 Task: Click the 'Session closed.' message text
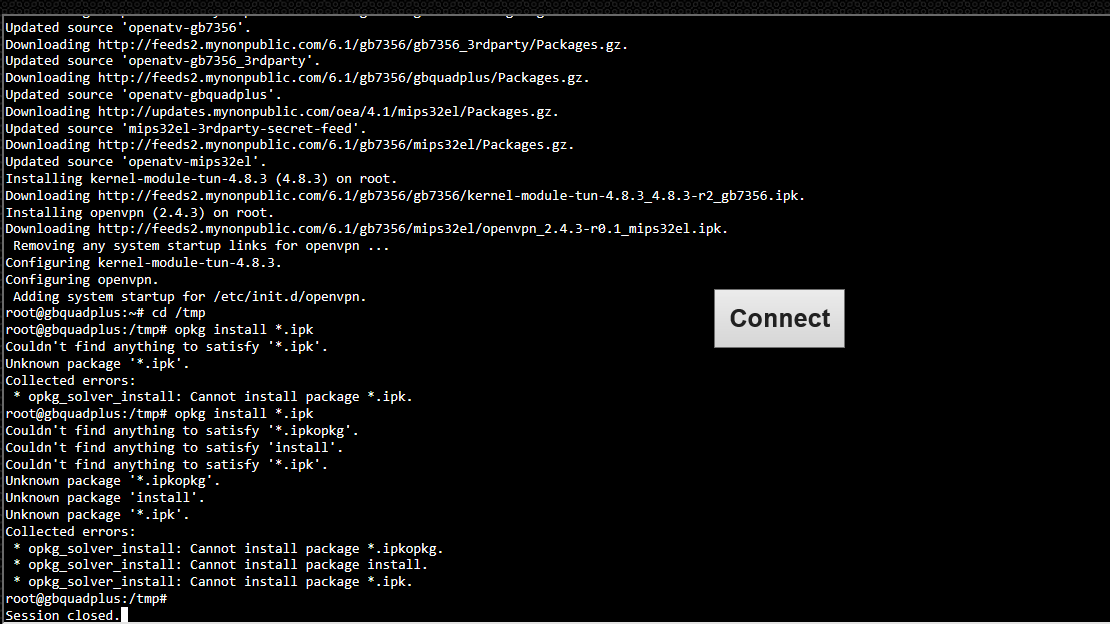(x=63, y=616)
